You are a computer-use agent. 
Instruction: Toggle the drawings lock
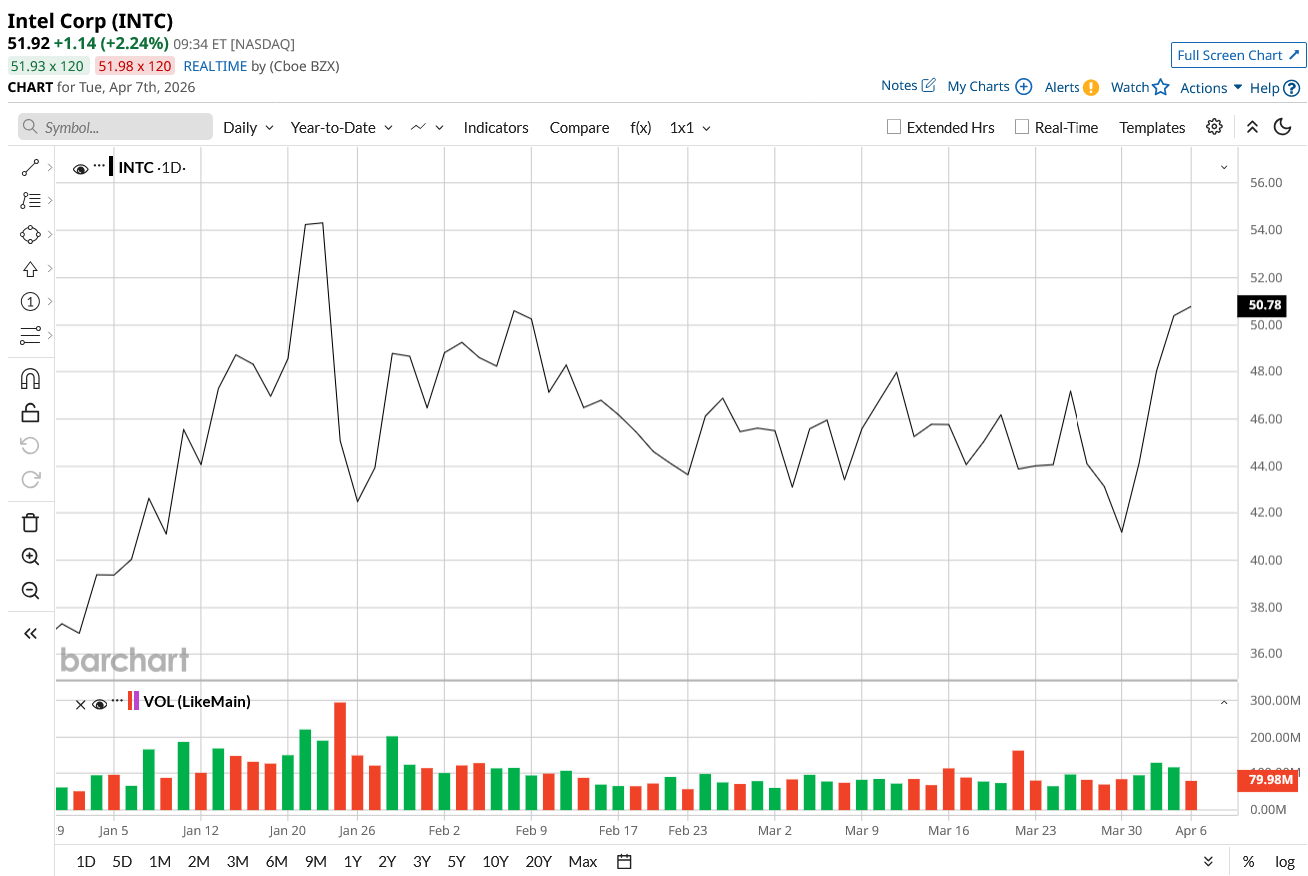coord(30,412)
